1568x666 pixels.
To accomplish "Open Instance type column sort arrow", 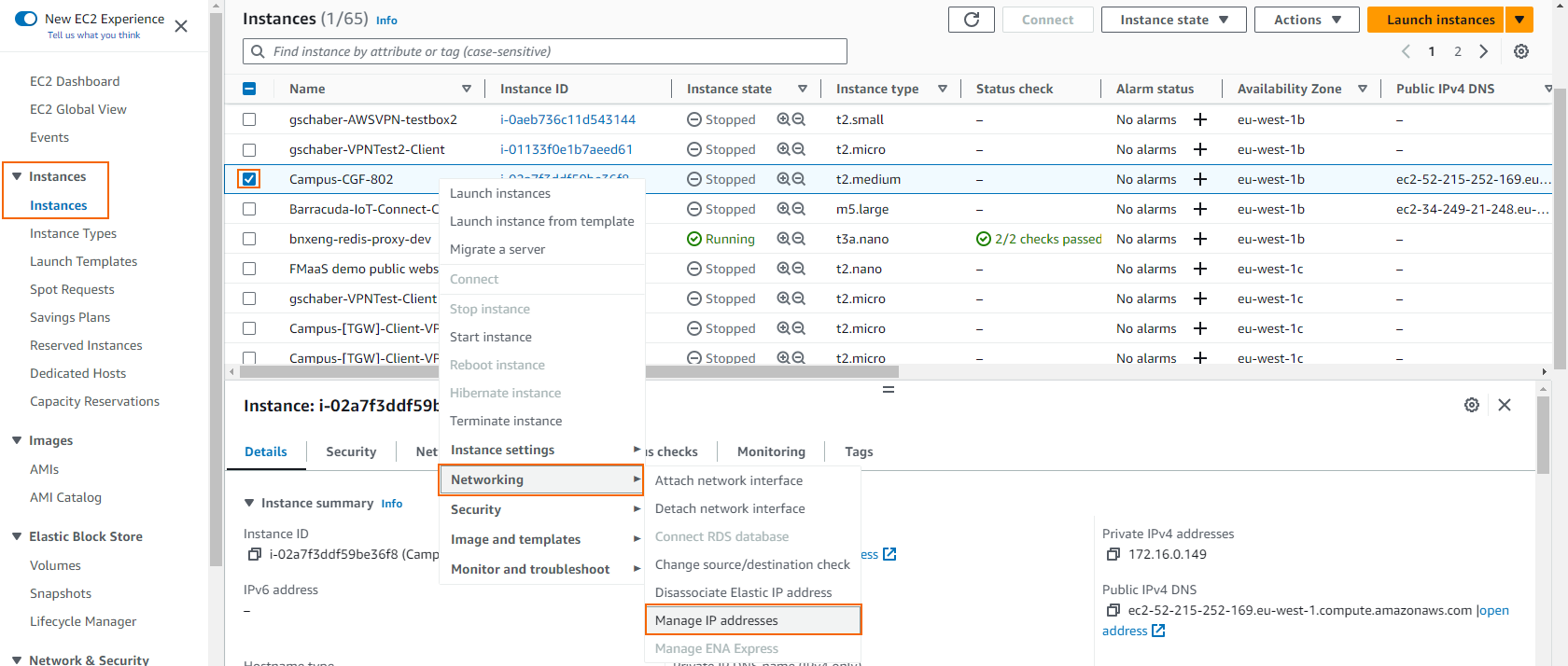I will coord(943,89).
